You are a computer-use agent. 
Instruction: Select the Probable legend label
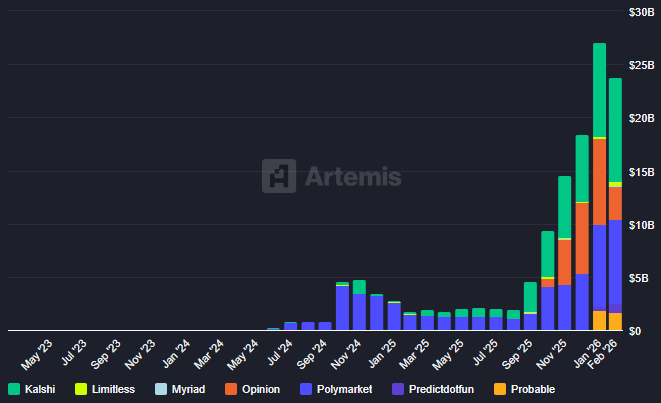[x=533, y=389]
